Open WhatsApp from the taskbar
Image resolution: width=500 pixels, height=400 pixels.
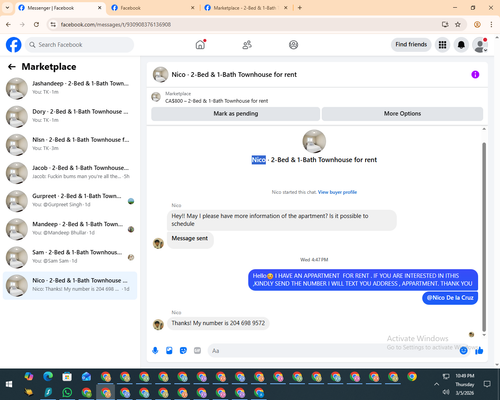[67, 392]
